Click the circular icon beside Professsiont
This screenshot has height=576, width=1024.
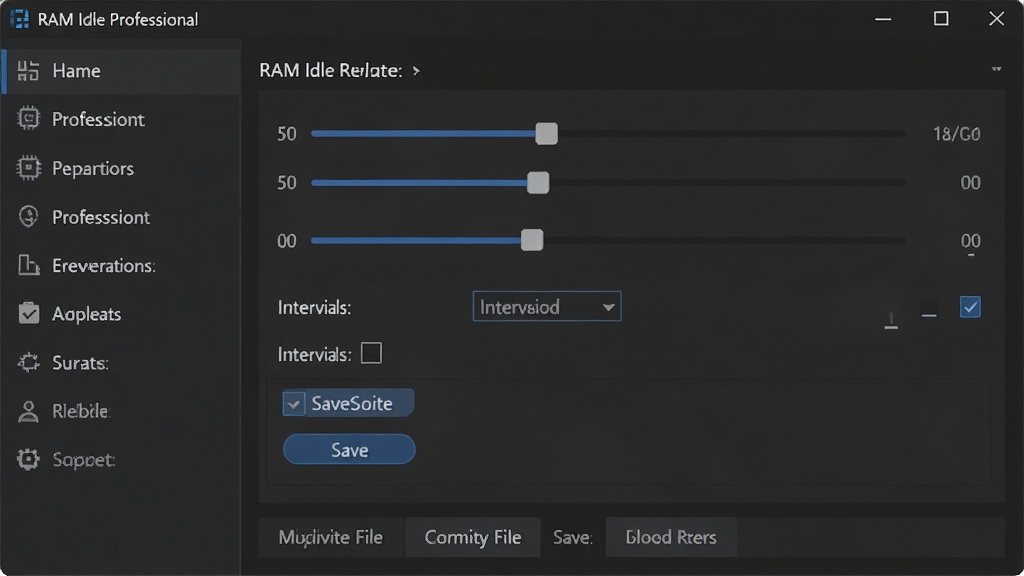pyautogui.click(x=28, y=216)
